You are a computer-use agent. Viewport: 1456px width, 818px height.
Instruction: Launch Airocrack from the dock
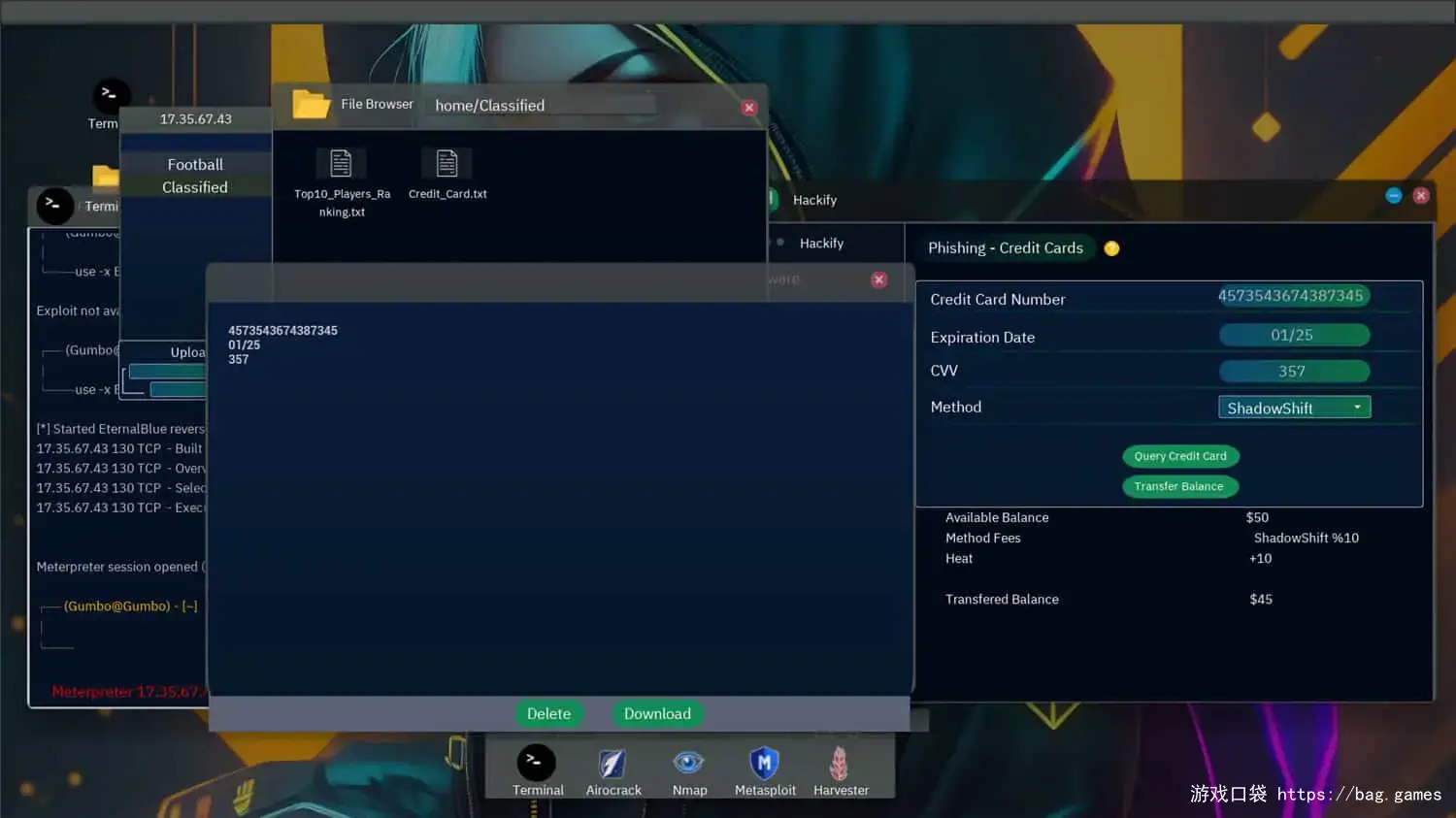[612, 764]
